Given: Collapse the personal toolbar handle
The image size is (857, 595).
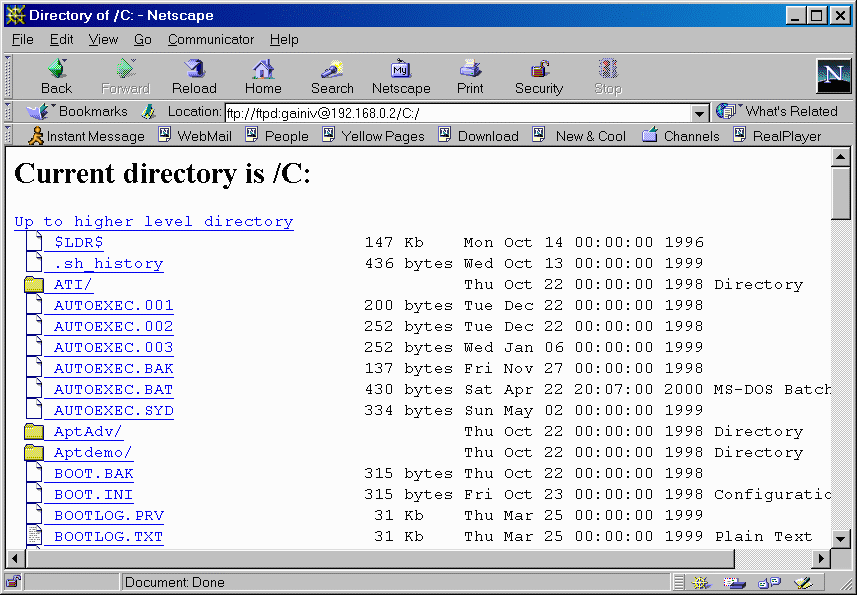Looking at the screenshot, I should click(x=8, y=136).
